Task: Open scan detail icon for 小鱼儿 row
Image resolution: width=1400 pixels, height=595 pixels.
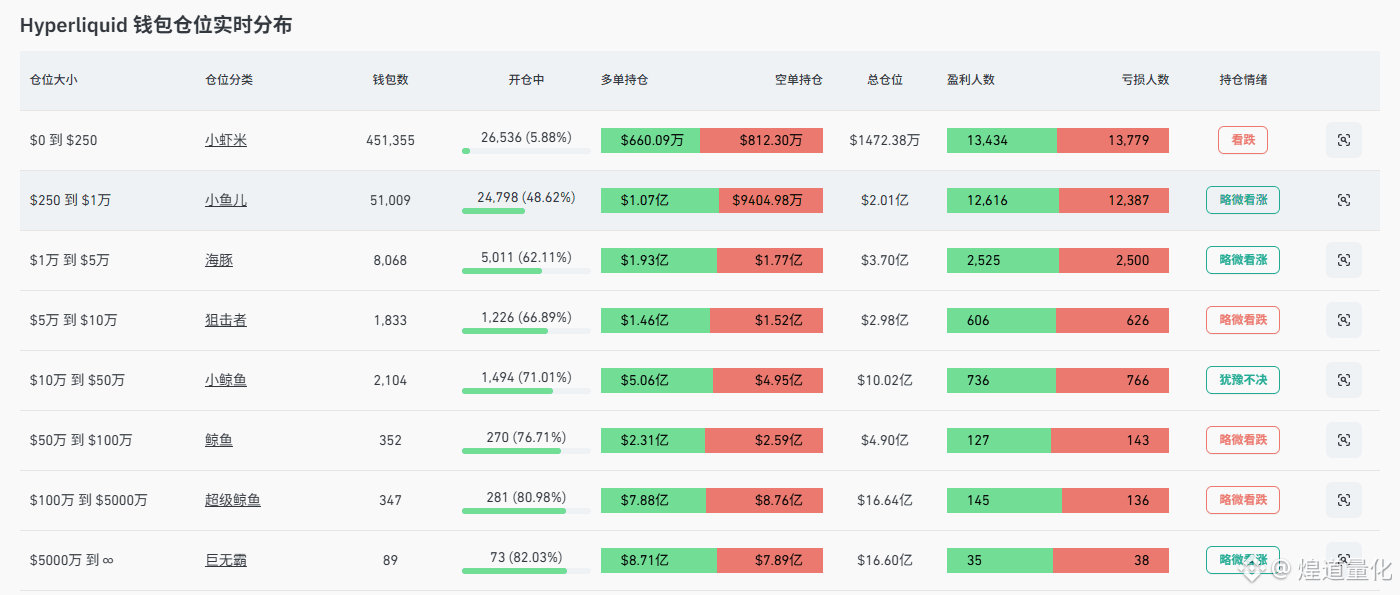Action: coord(1343,200)
